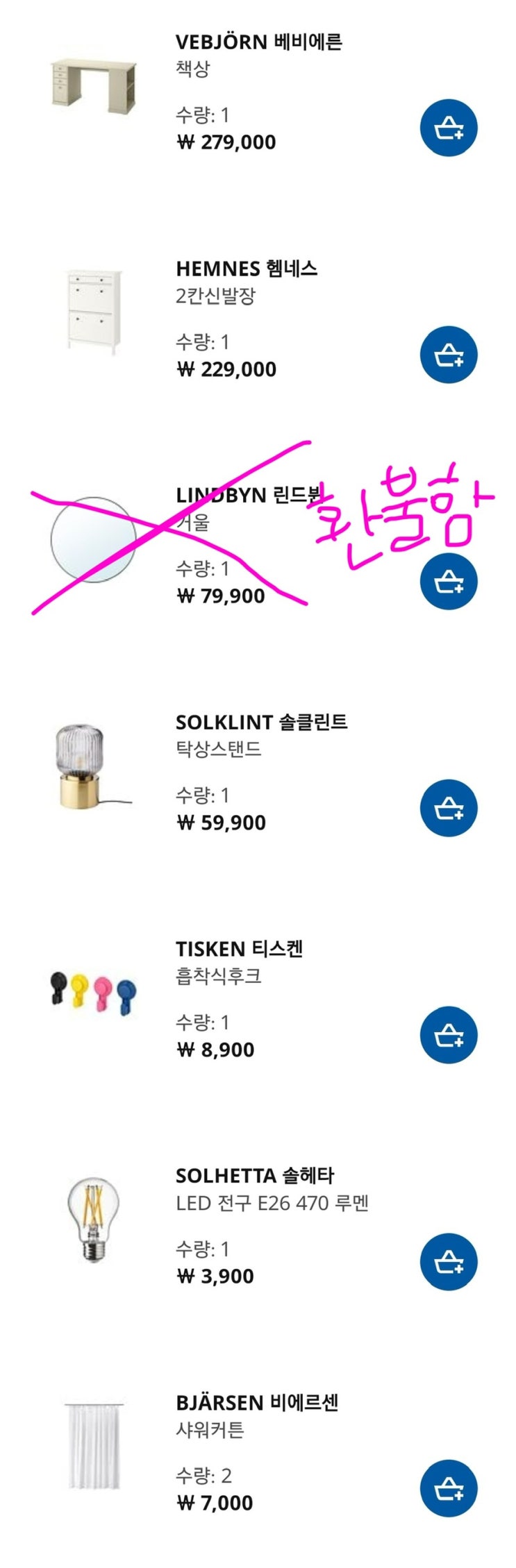This screenshot has height=1568, width=516.
Task: Click the HEMNES 헴네스 product title
Action: point(247,269)
